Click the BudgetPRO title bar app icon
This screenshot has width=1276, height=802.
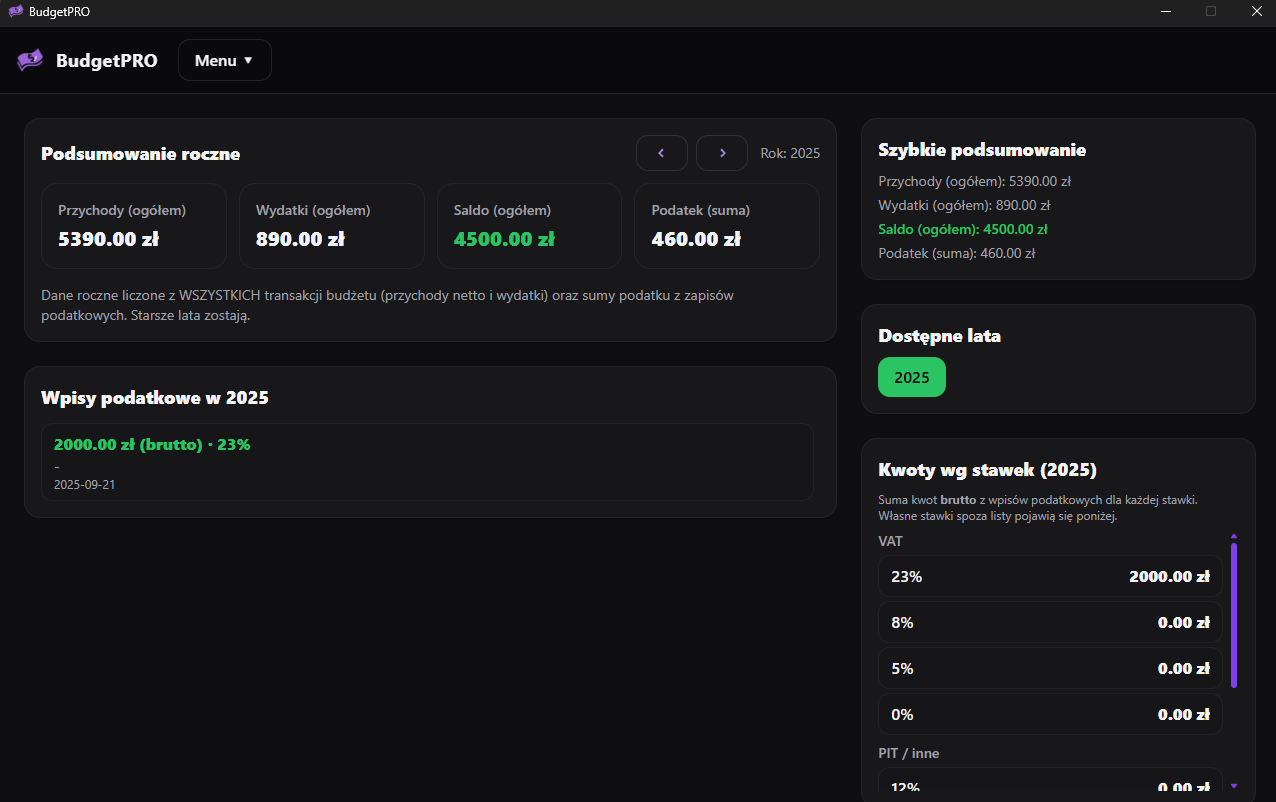pos(15,11)
